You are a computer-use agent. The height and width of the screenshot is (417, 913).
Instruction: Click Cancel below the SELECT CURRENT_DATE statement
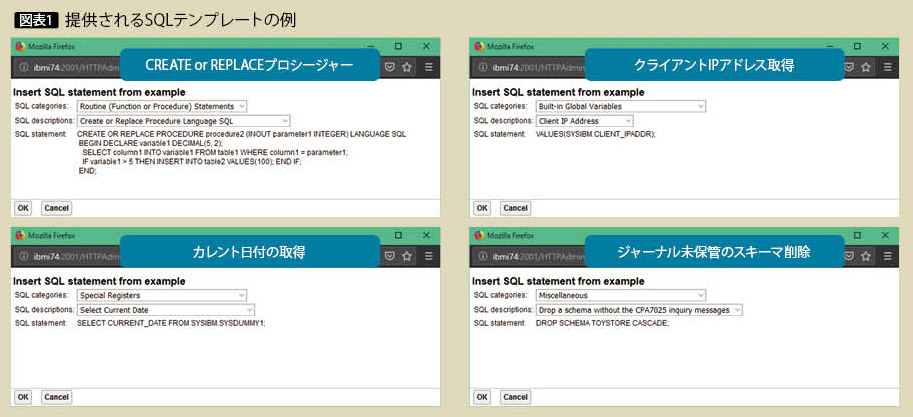pyautogui.click(x=56, y=397)
